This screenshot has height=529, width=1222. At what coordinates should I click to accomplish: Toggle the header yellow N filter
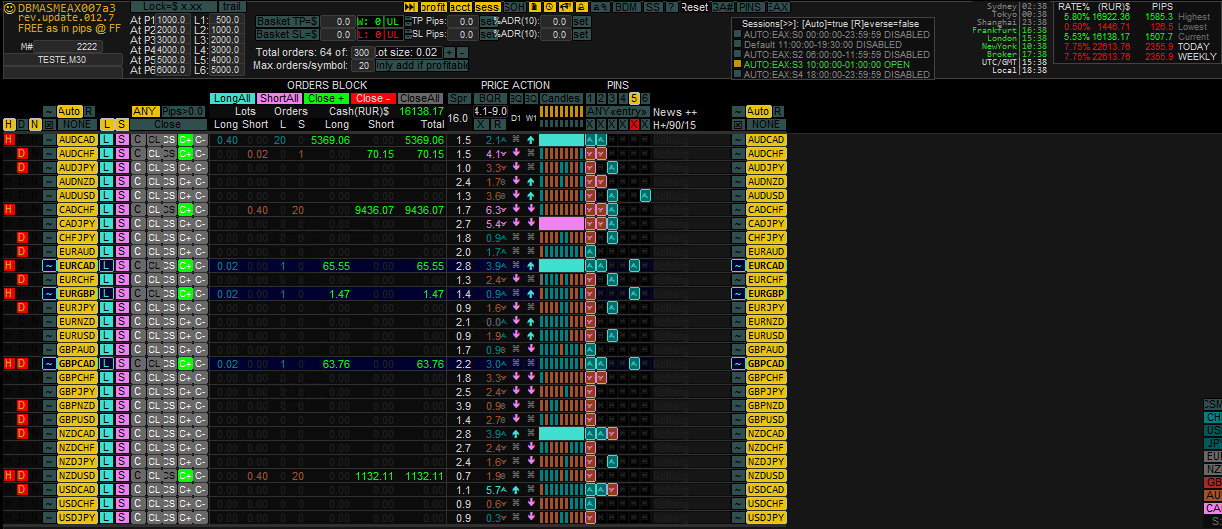(x=35, y=124)
